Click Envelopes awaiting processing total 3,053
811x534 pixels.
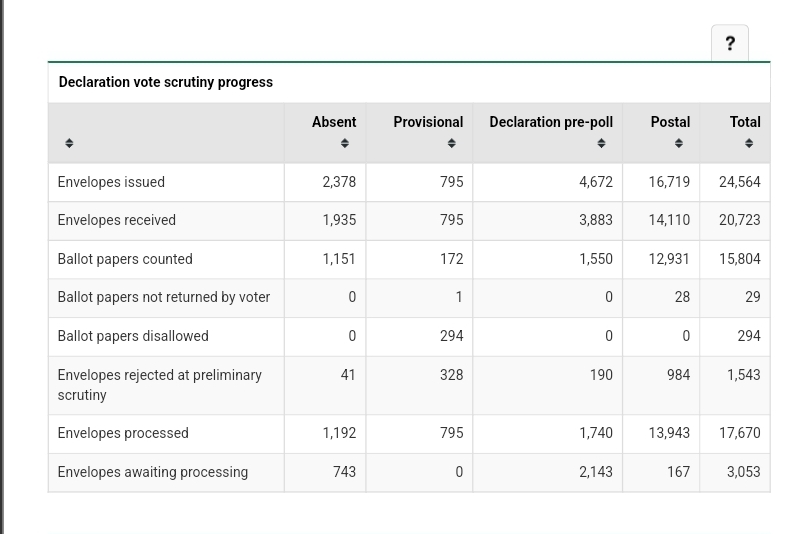pyautogui.click(x=742, y=472)
